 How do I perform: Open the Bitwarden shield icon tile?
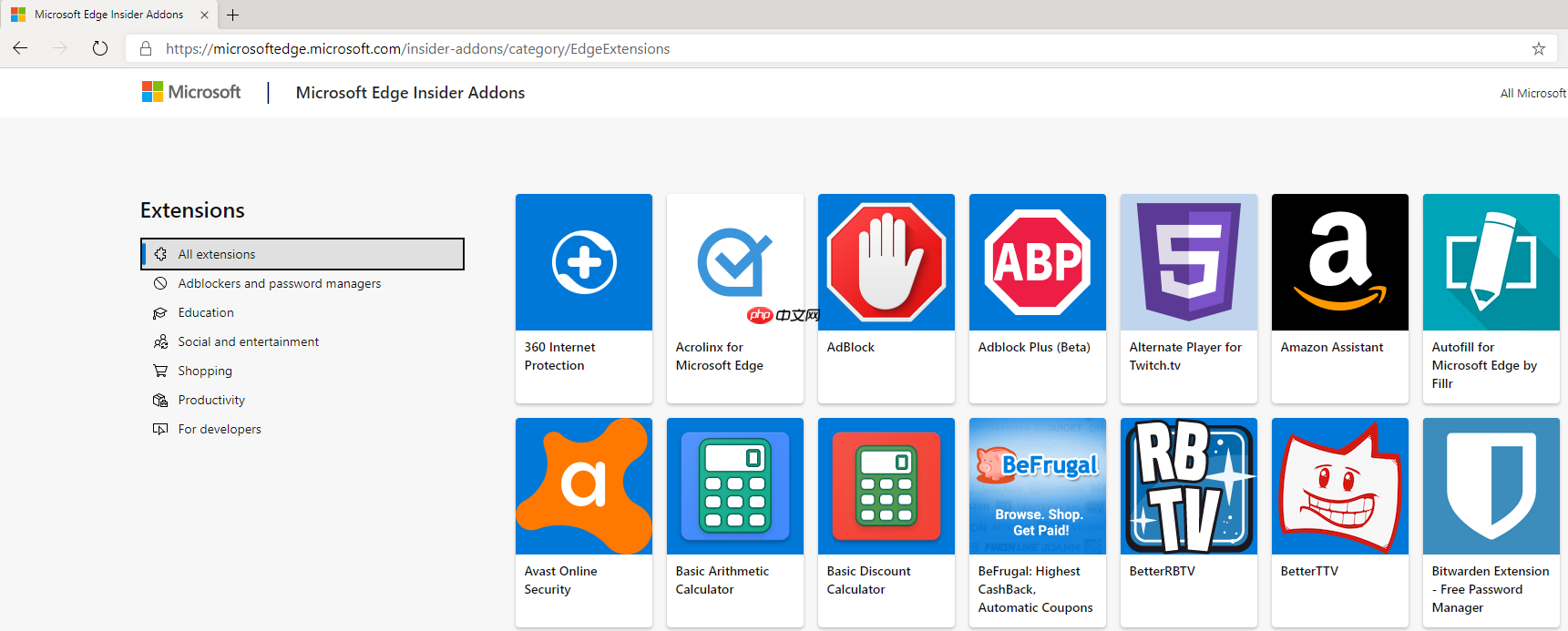click(1491, 486)
